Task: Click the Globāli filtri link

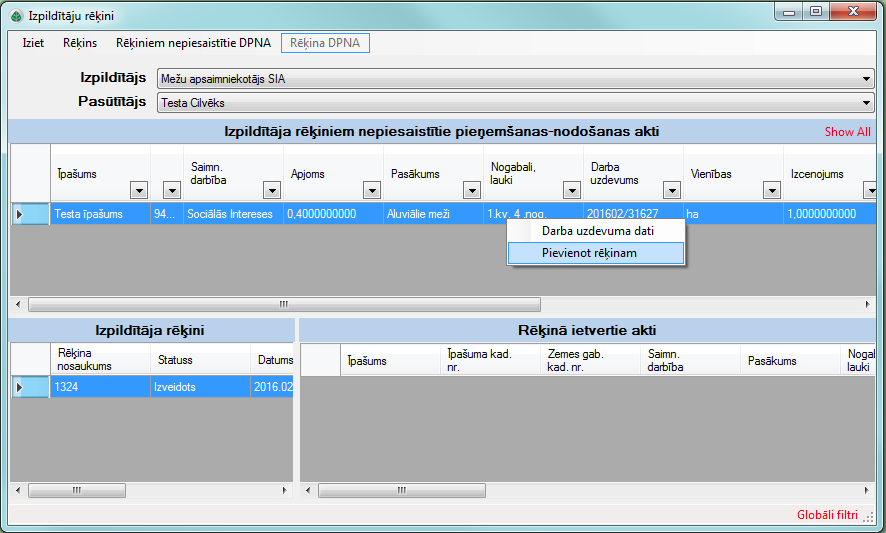Action: [827, 515]
